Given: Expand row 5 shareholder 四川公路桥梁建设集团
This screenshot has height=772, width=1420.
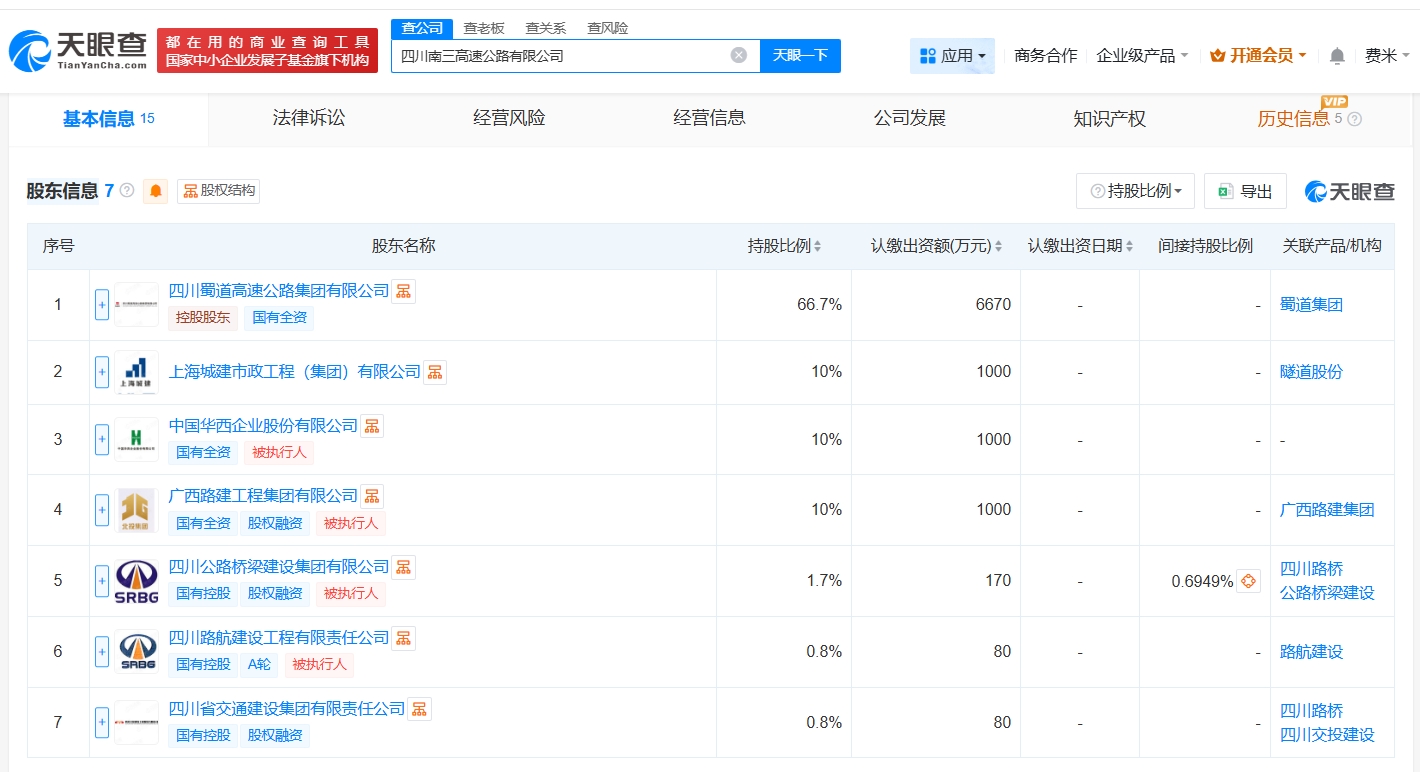Looking at the screenshot, I should 102,581.
